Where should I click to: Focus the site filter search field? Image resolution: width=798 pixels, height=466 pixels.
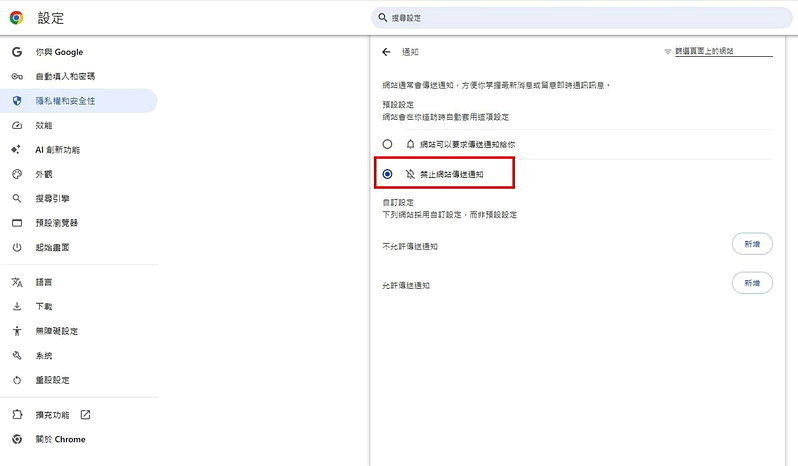point(724,51)
